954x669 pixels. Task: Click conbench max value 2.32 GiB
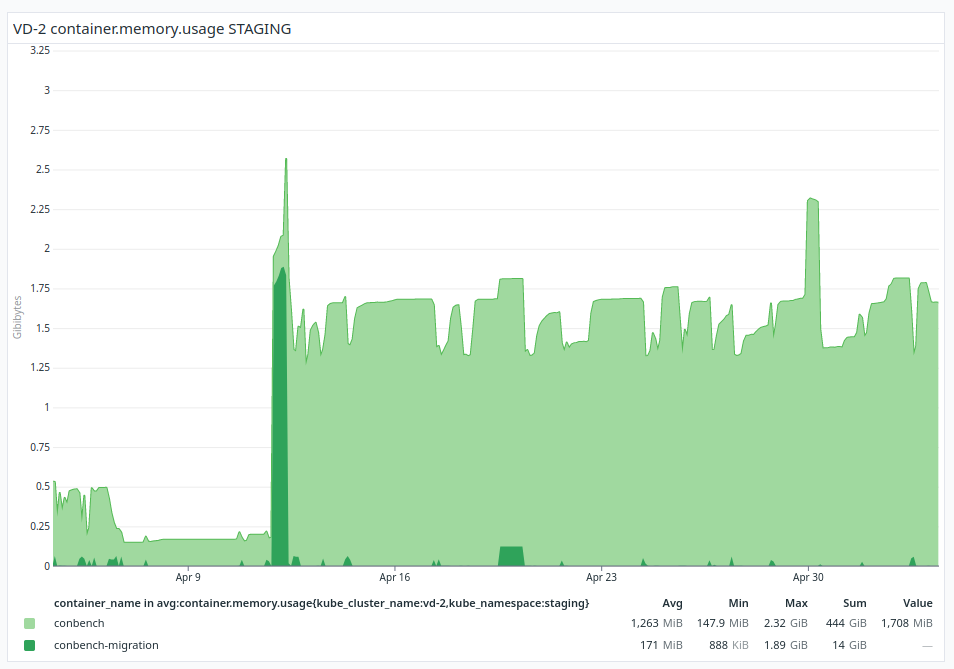click(786, 623)
